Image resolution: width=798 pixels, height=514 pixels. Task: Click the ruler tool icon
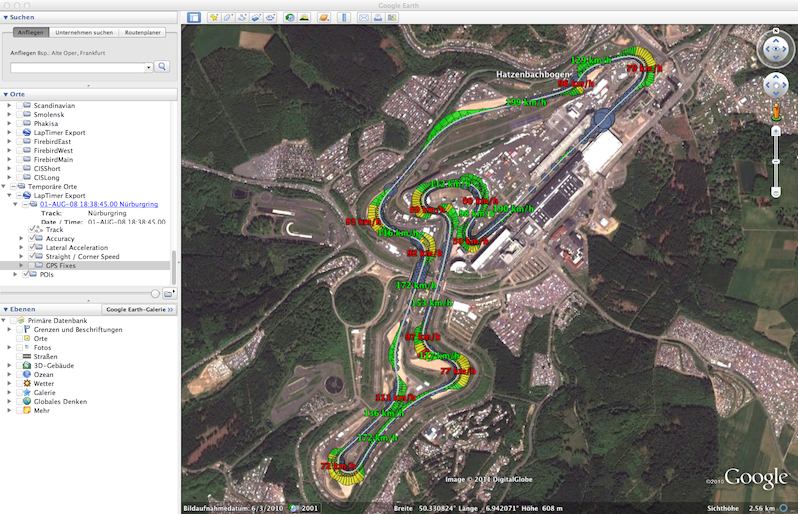(x=344, y=17)
